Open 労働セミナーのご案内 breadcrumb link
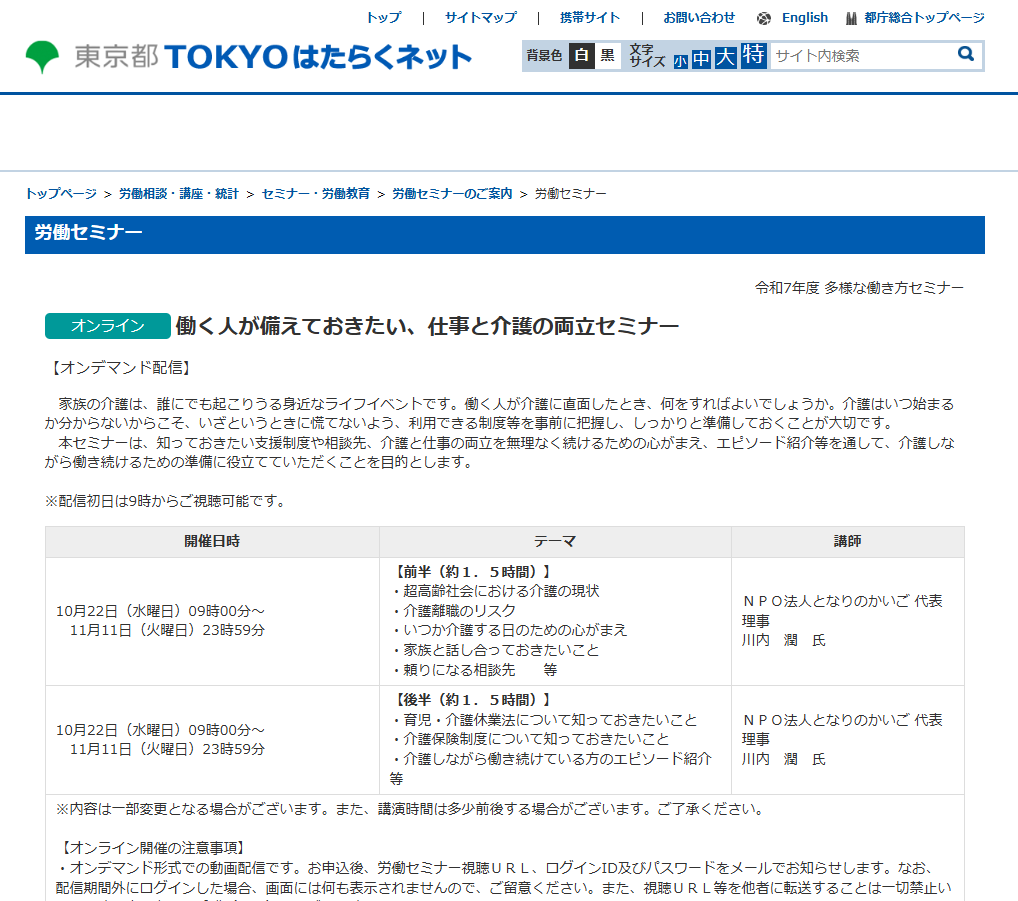Screen dimensions: 1018x901 point(452,194)
